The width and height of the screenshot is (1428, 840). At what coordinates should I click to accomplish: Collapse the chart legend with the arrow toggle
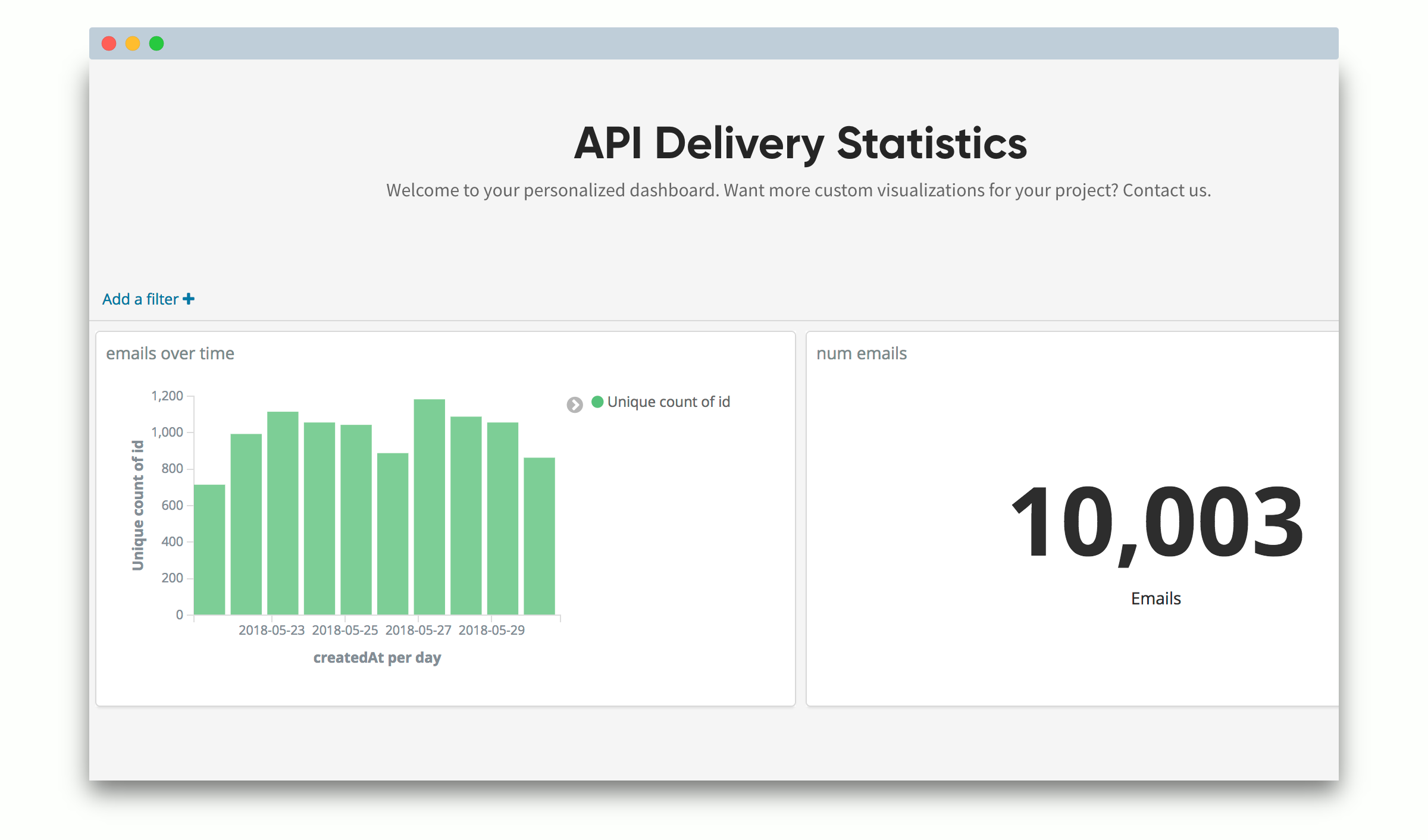click(x=574, y=405)
